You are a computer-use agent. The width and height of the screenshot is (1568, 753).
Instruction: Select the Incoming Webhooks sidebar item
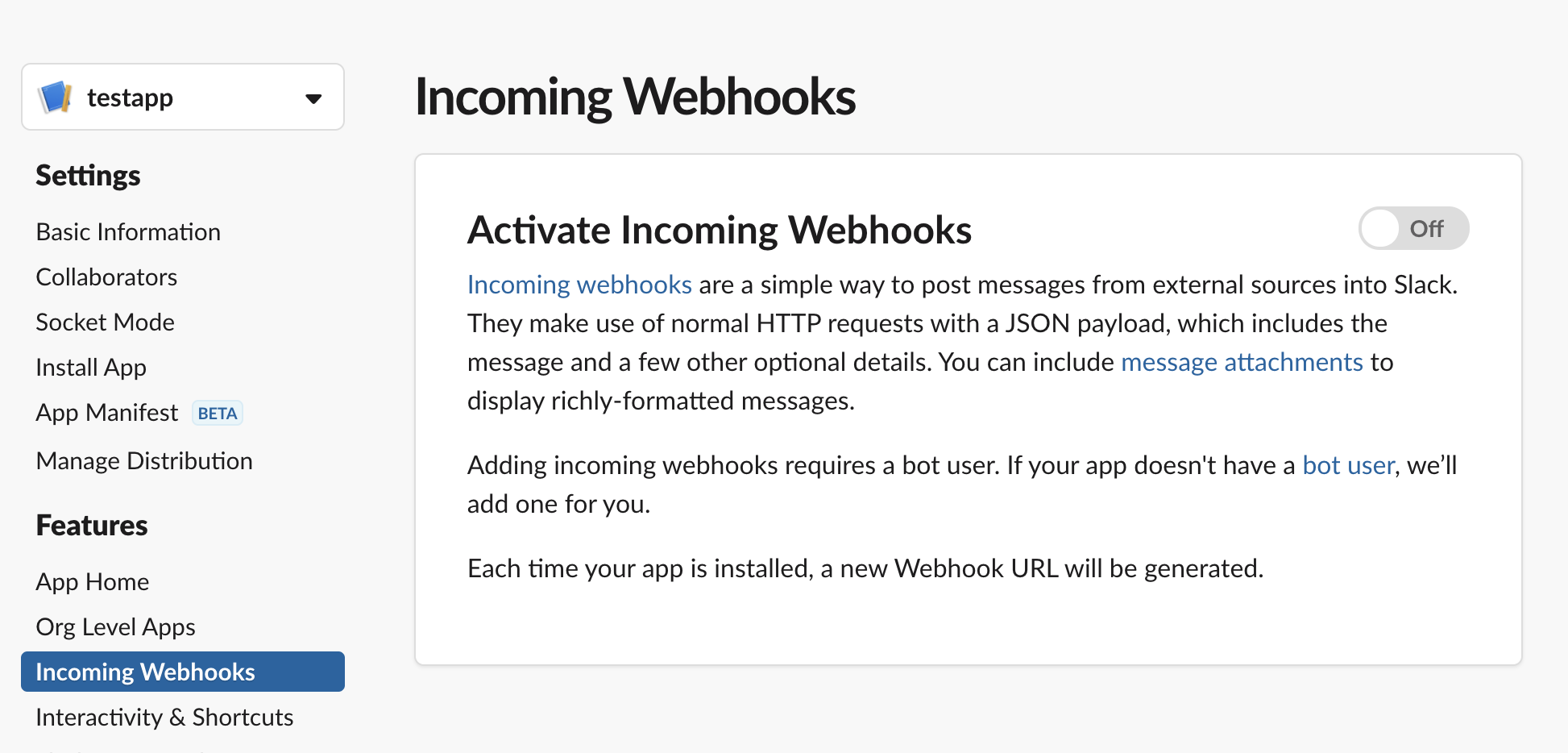click(x=145, y=672)
